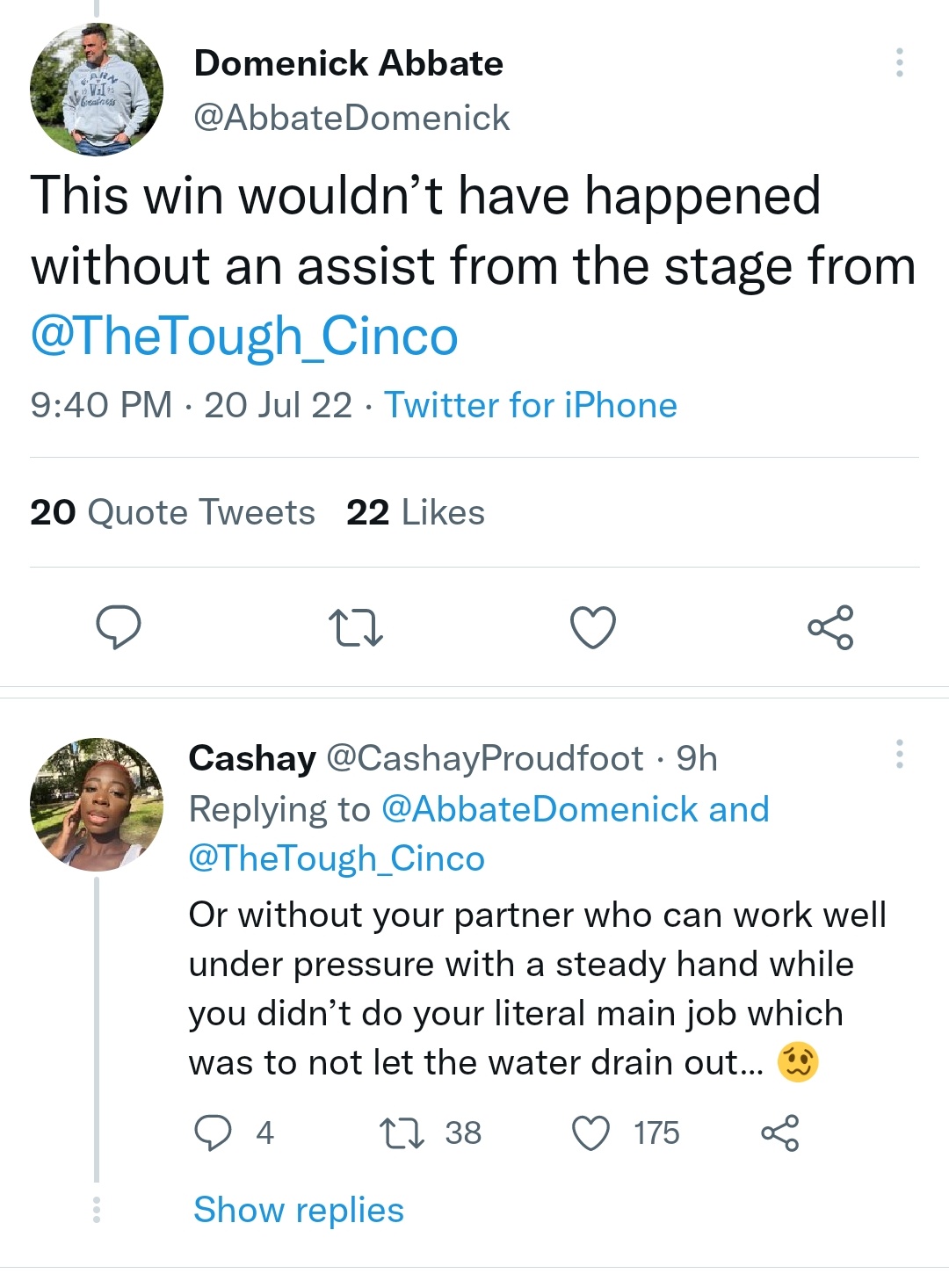Open @TheTough_Cinco mention in main tweet
The image size is (949, 1288).
tap(244, 336)
